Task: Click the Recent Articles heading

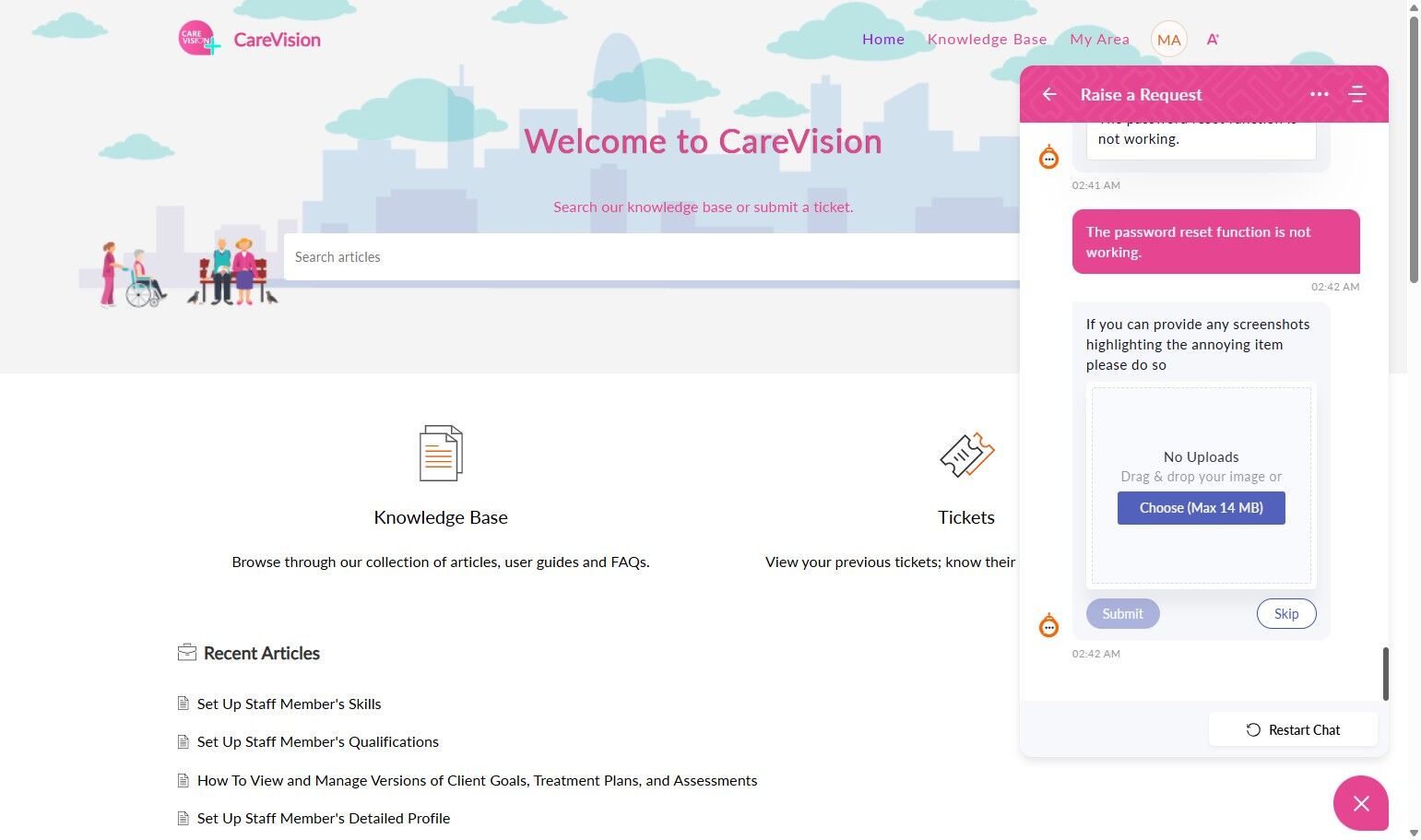Action: [262, 653]
